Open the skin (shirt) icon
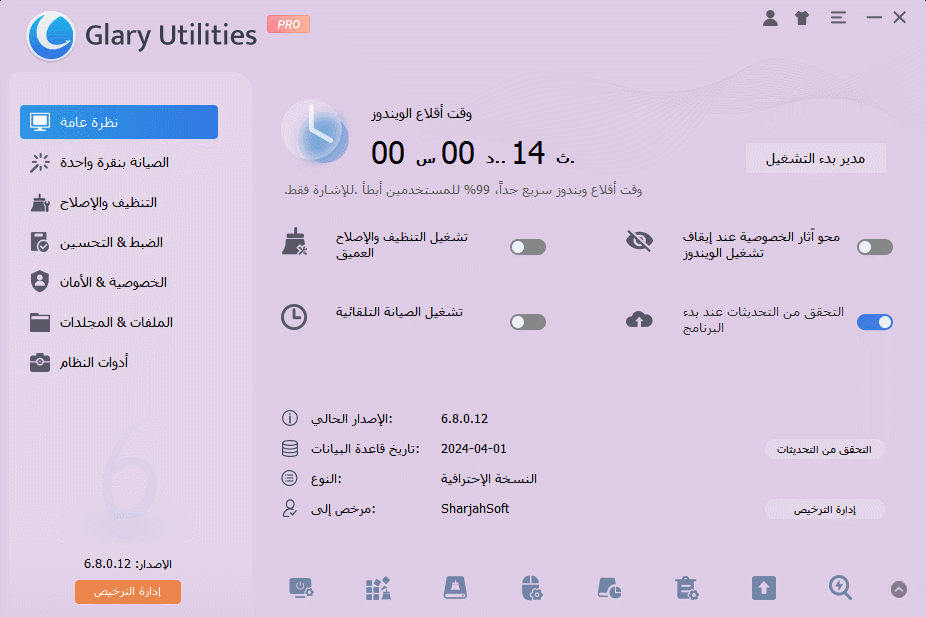926x617 pixels. pos(802,18)
